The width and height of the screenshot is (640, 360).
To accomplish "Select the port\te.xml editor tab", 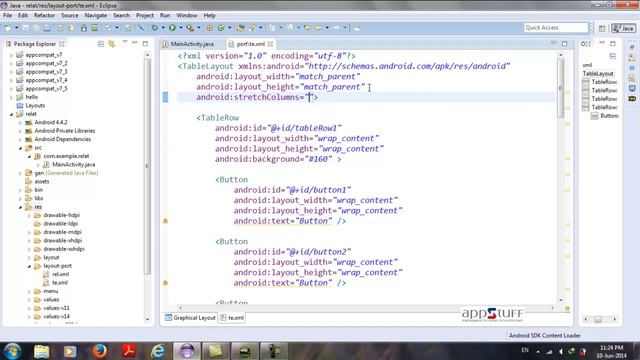I will 251,44.
